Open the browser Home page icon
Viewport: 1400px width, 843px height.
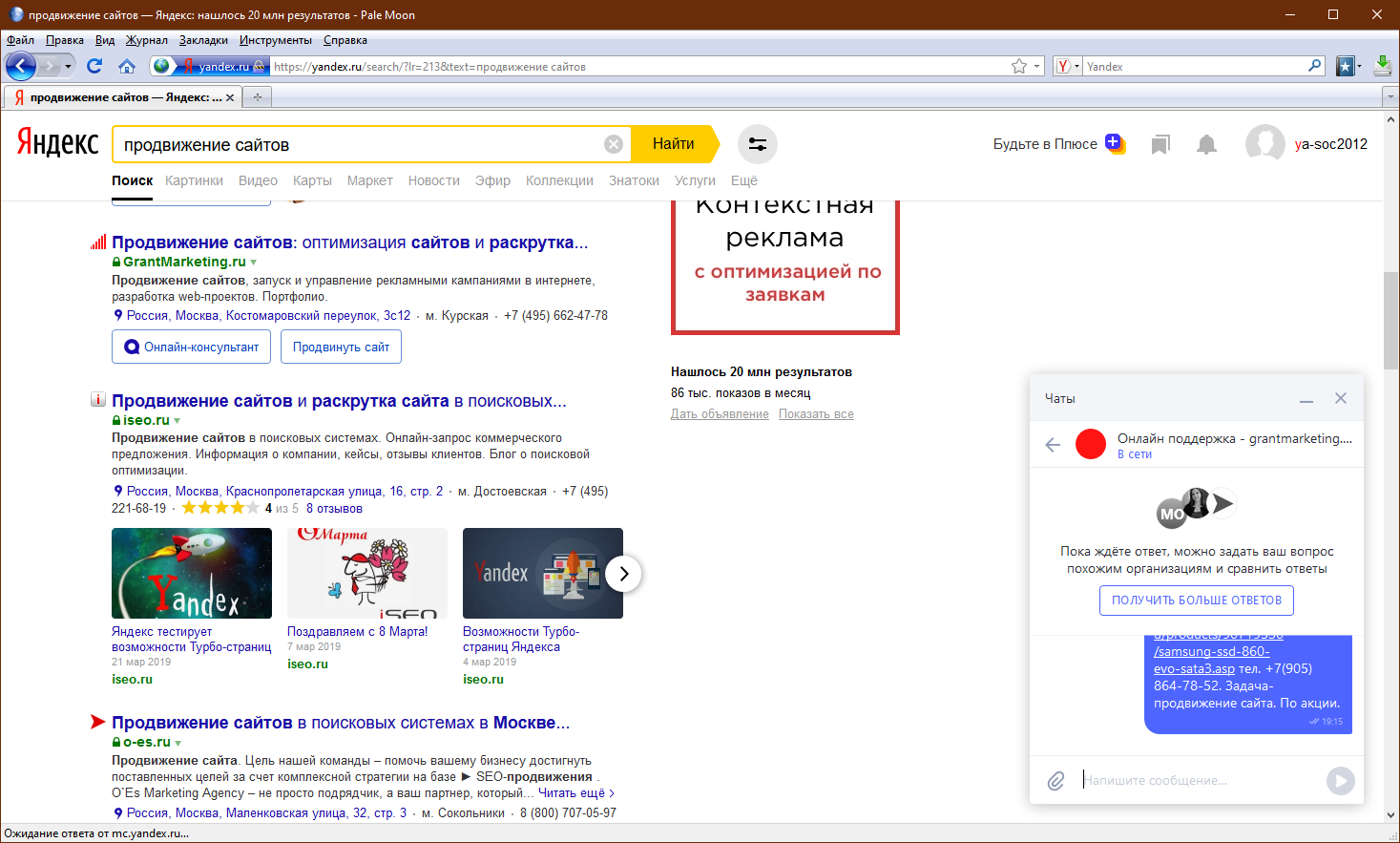(127, 66)
